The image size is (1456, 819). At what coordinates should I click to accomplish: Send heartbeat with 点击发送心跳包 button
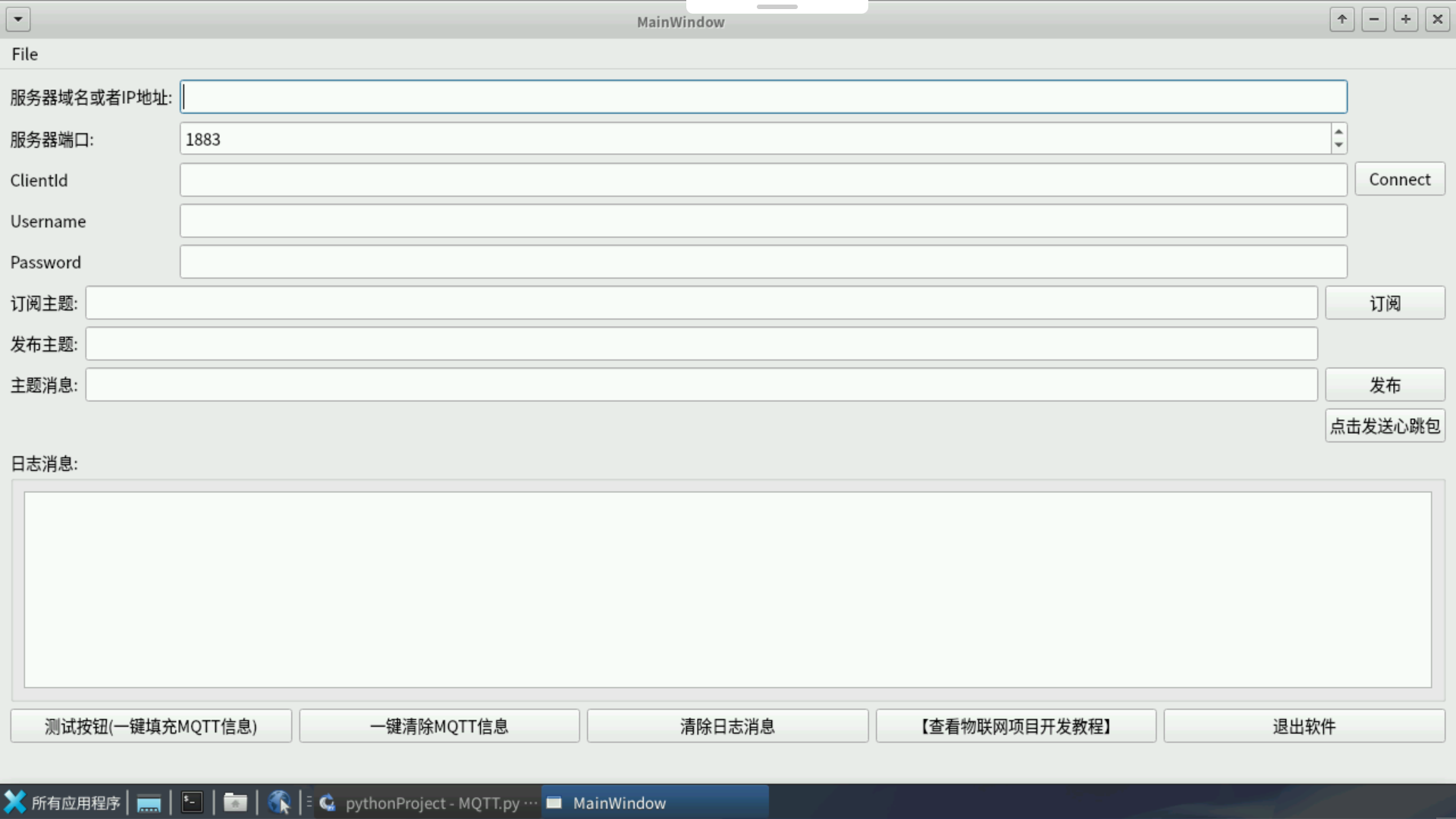pyautogui.click(x=1384, y=426)
